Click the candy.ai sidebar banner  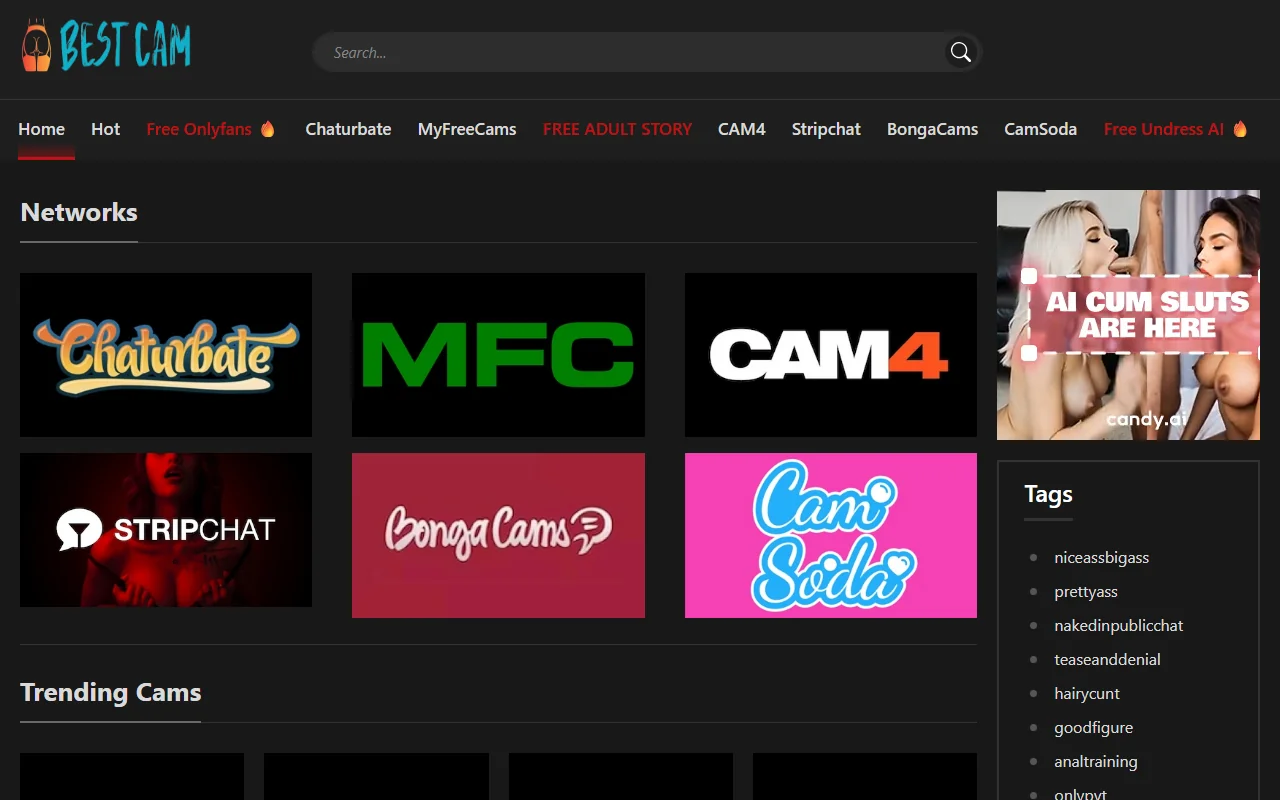[1127, 314]
